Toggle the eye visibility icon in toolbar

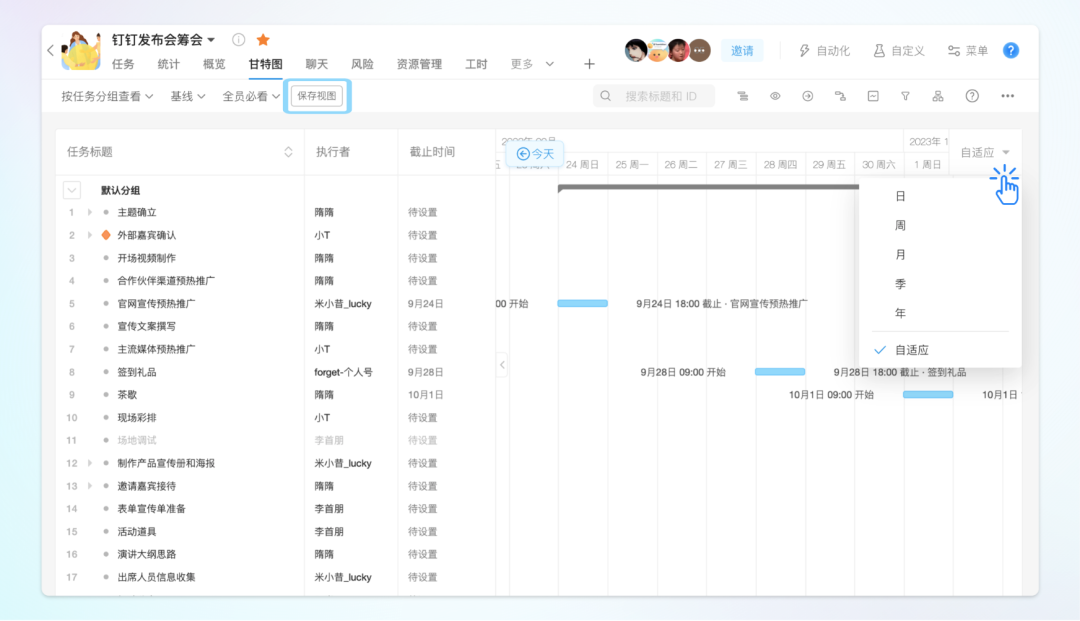pos(775,96)
